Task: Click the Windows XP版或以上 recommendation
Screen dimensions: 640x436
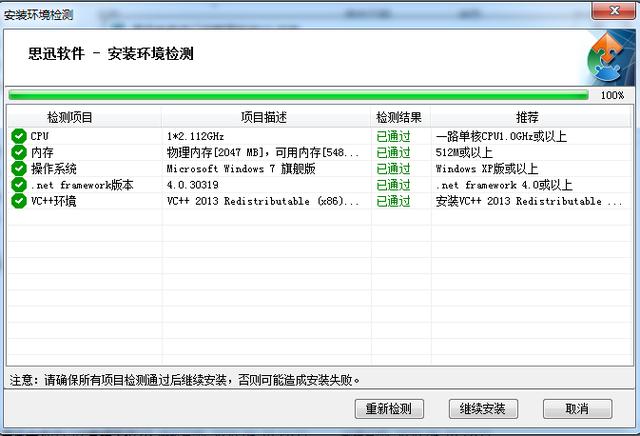Action: (x=487, y=169)
